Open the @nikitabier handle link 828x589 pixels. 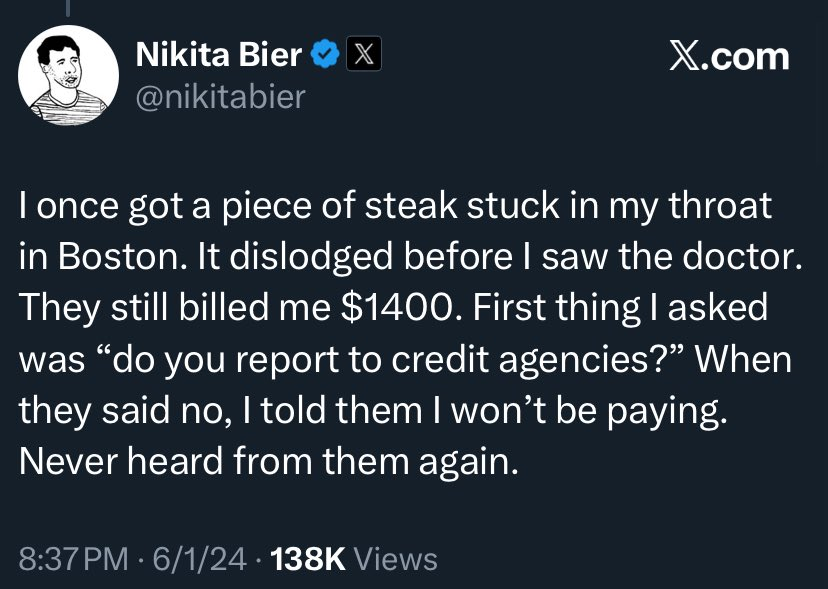219,97
